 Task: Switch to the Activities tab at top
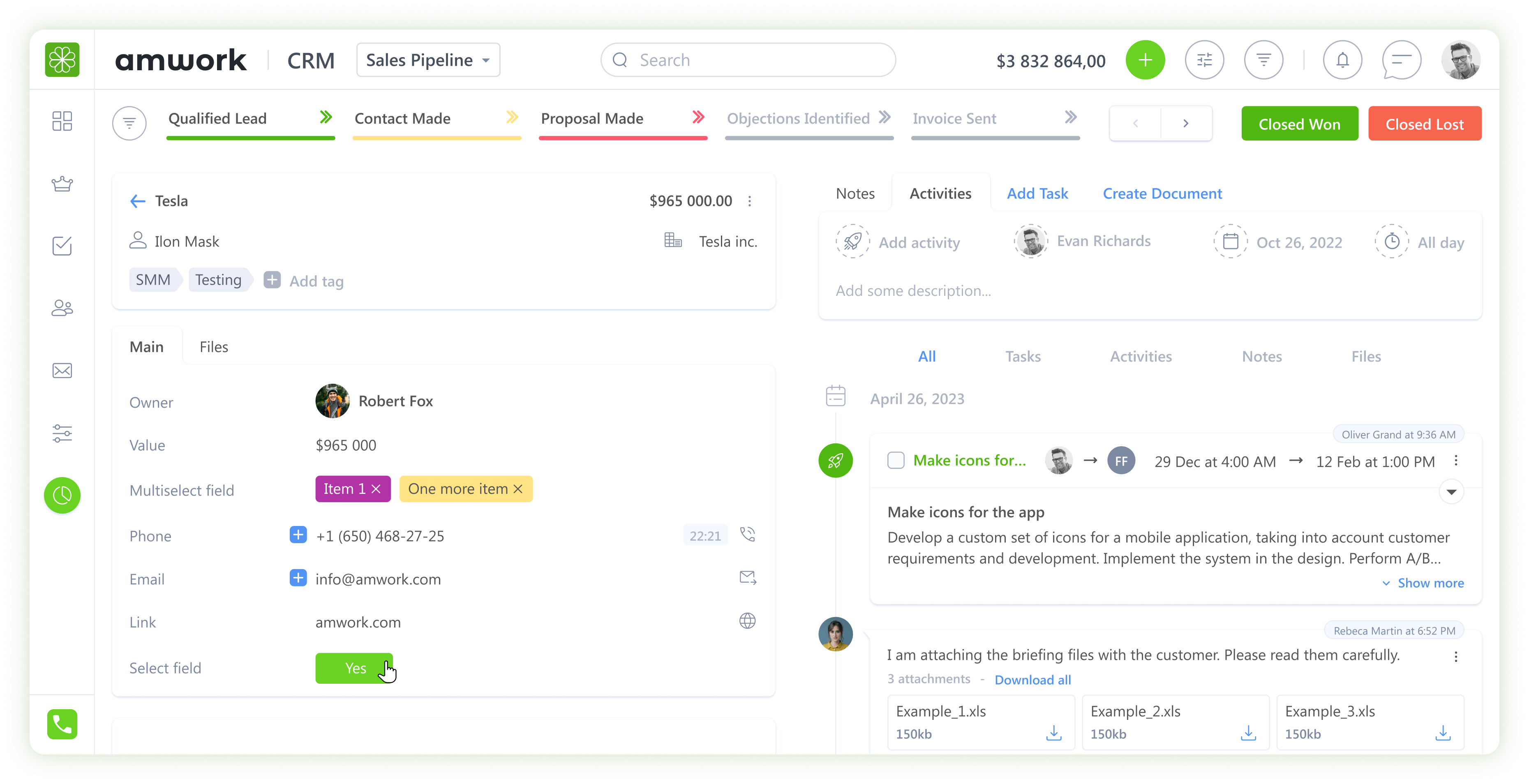941,194
